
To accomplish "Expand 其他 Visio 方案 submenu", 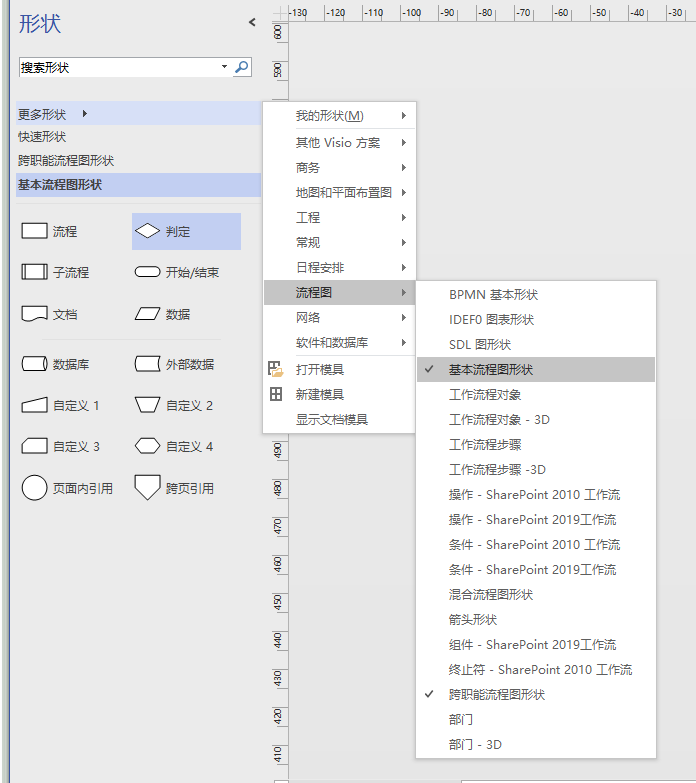I will click(340, 143).
